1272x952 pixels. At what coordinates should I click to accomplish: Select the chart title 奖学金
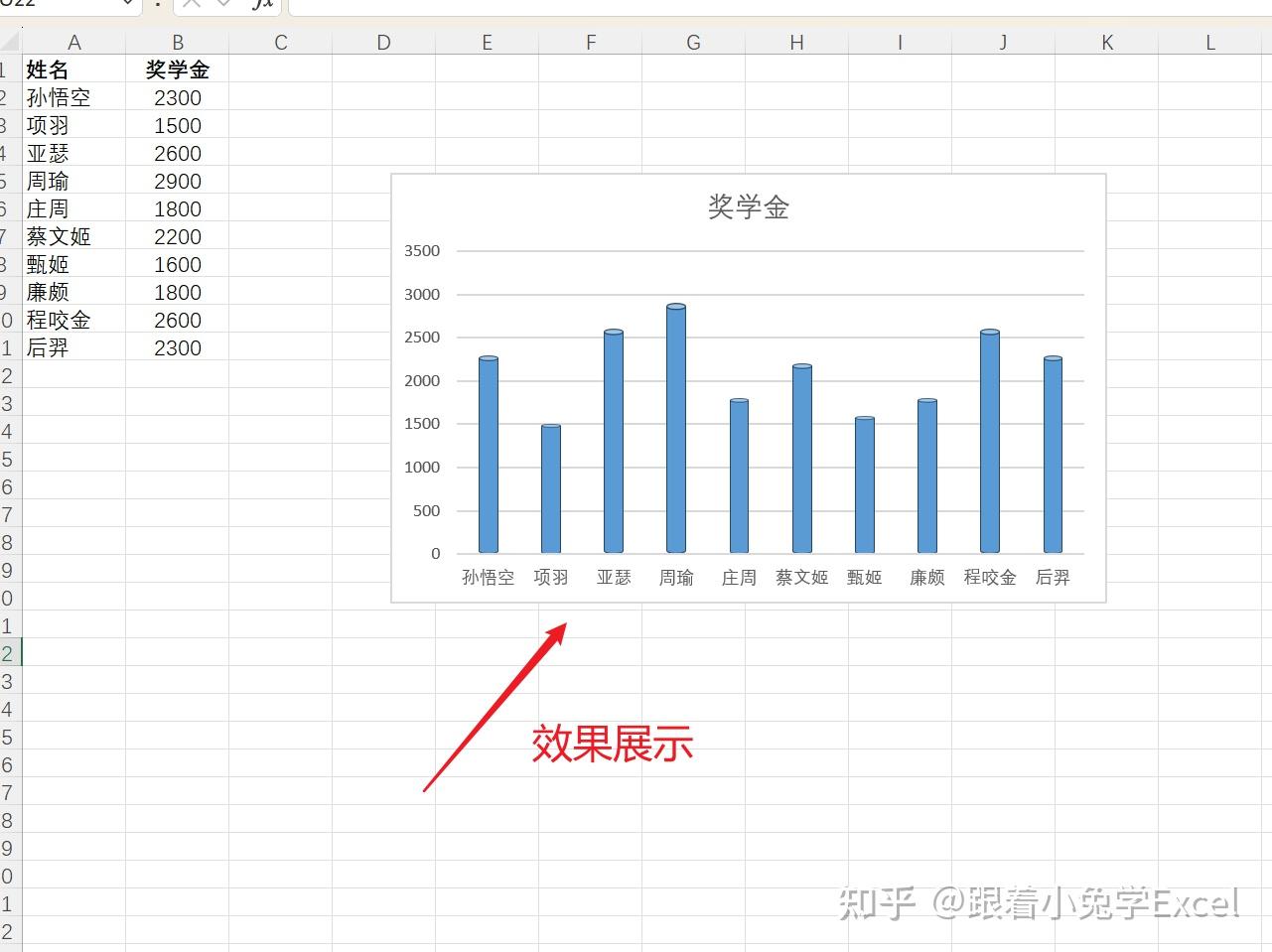click(750, 206)
